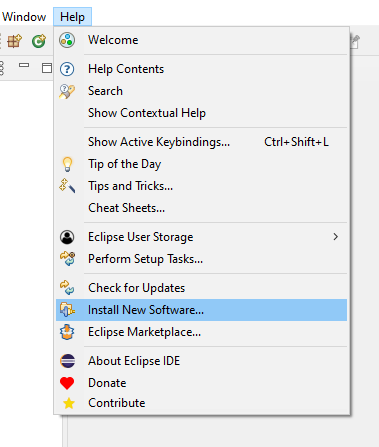The height and width of the screenshot is (447, 379).
Task: Click the Check for Updates arrows icon
Action: [x=67, y=288]
